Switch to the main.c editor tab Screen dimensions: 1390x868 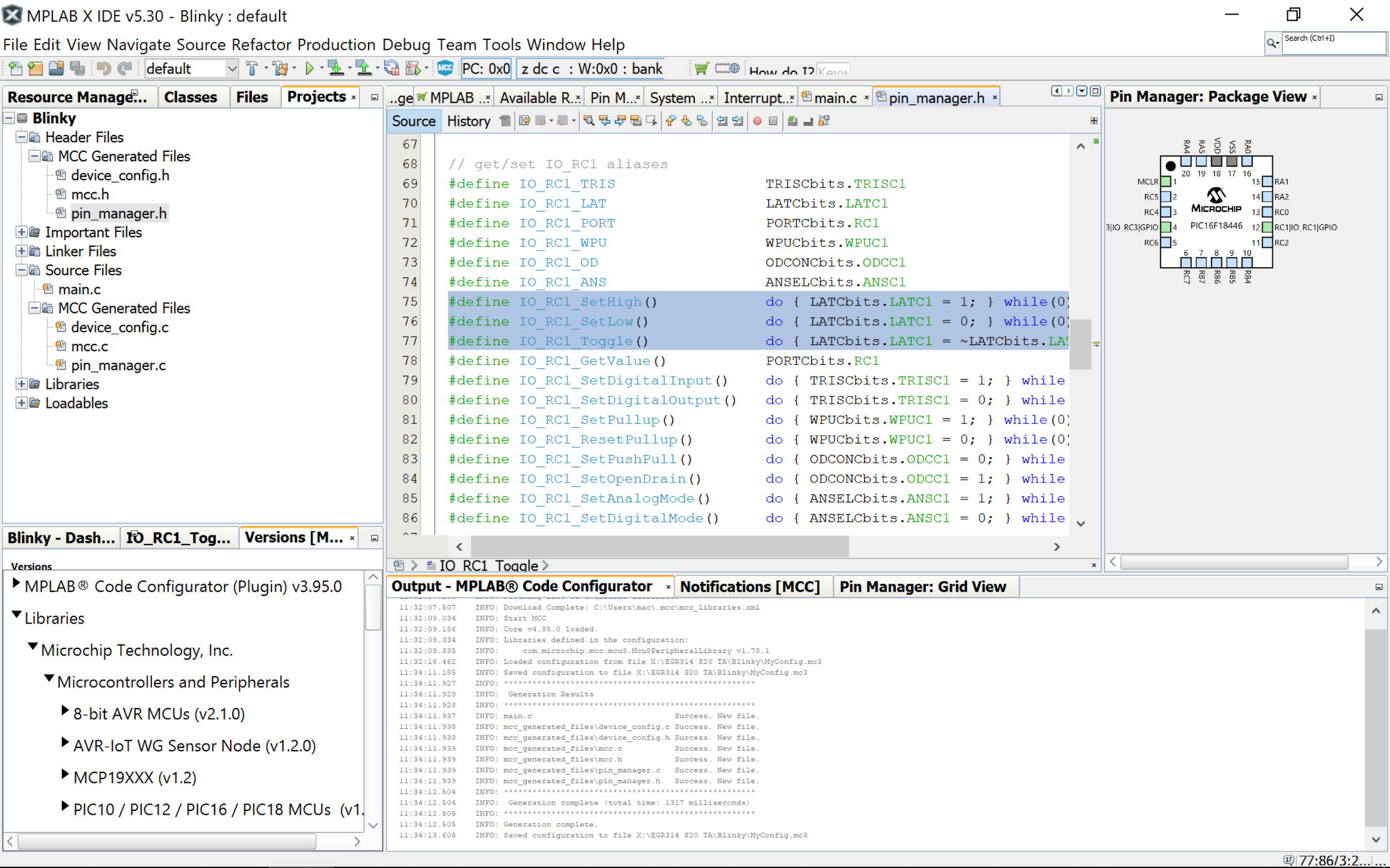[836, 98]
